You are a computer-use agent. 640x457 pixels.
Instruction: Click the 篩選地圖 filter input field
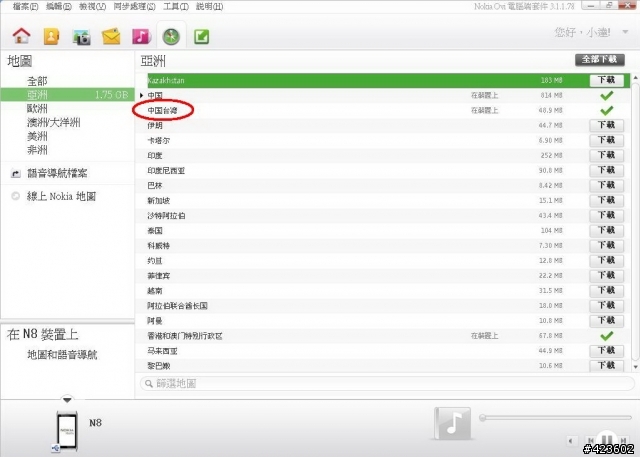387,384
